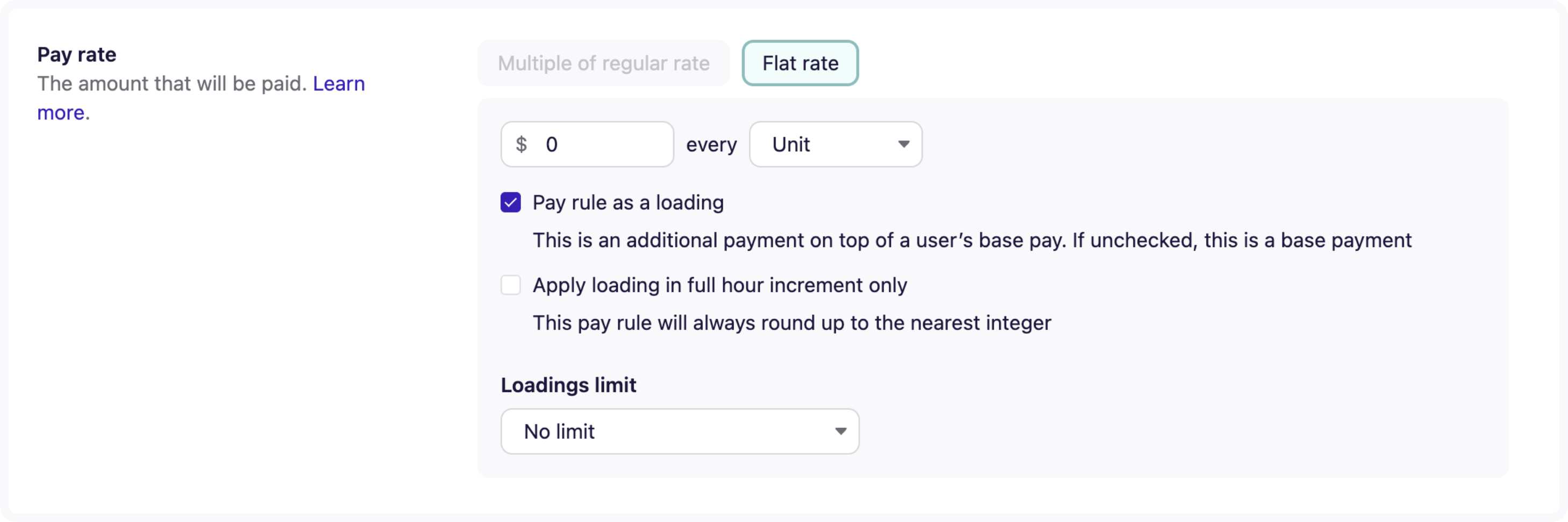The height and width of the screenshot is (522, 1568).
Task: Click the "every" text between the fields
Action: coord(711,145)
